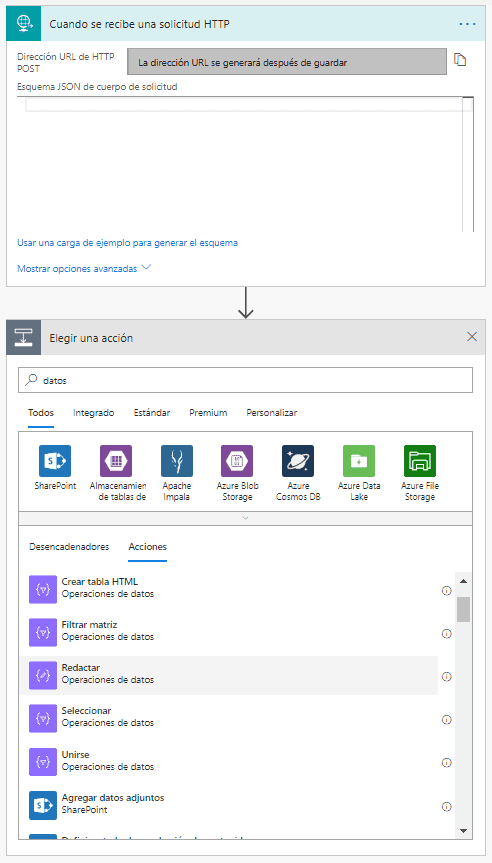Open the Desencadenadores tab
This screenshot has height=863, width=492.
69,547
